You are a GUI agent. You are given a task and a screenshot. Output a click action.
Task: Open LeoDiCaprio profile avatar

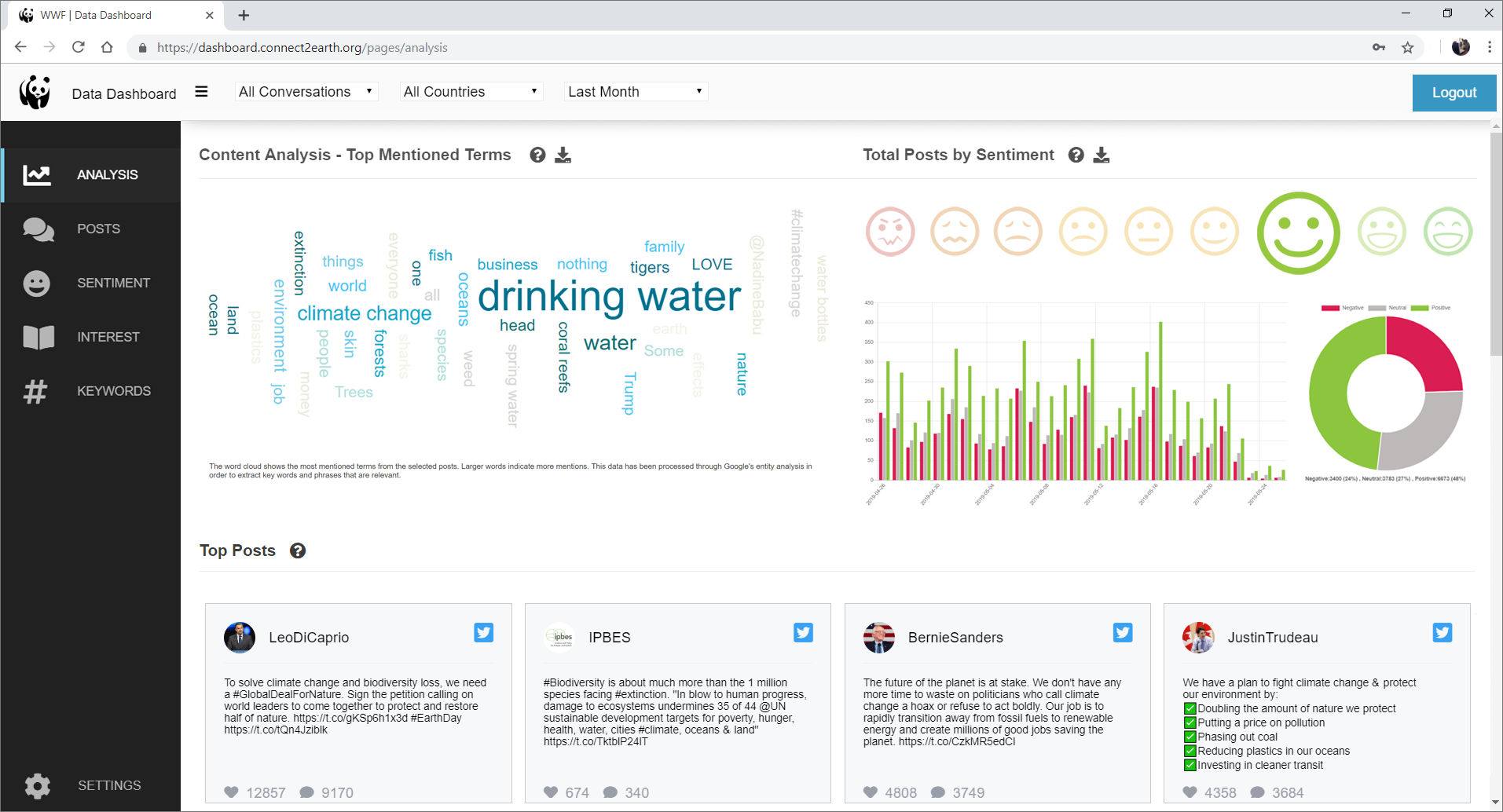(240, 638)
